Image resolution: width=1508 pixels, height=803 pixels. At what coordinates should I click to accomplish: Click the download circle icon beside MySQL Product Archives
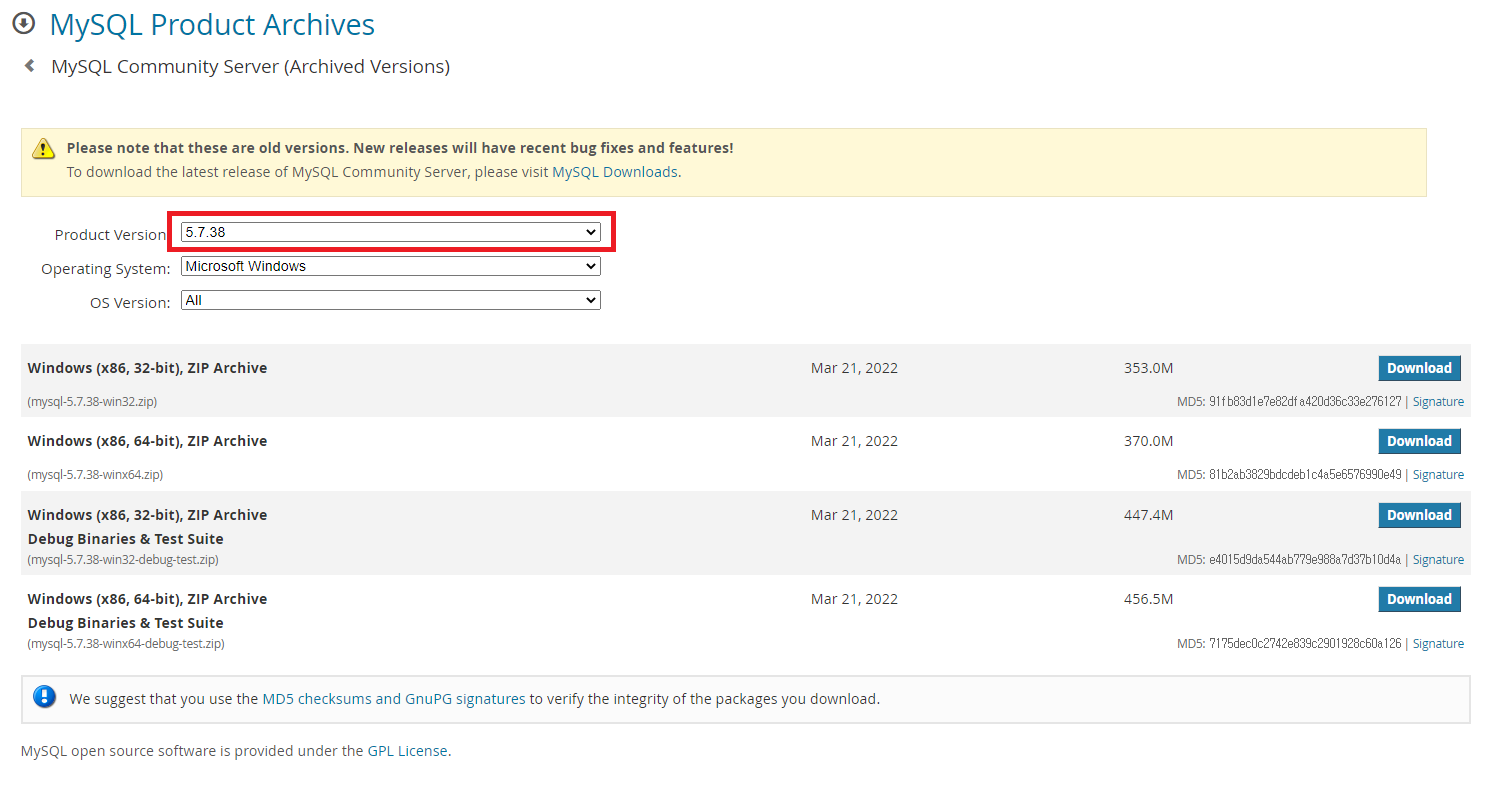(x=23, y=24)
